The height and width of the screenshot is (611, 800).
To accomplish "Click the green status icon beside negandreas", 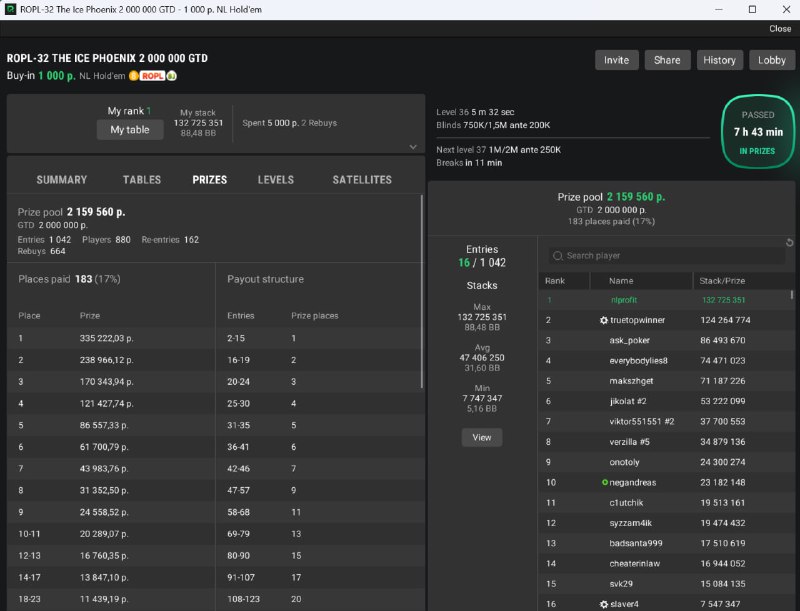I will coord(605,482).
